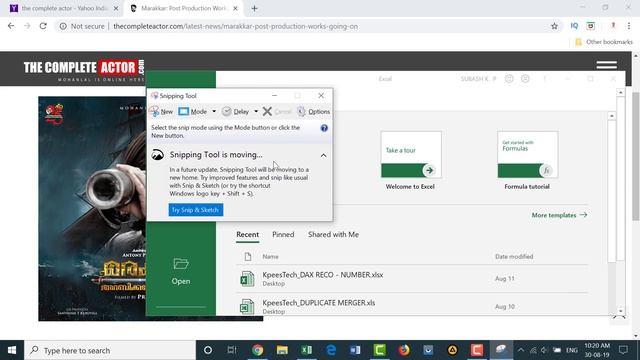
Task: Click the Word icon on the taskbar
Action: pos(355,350)
